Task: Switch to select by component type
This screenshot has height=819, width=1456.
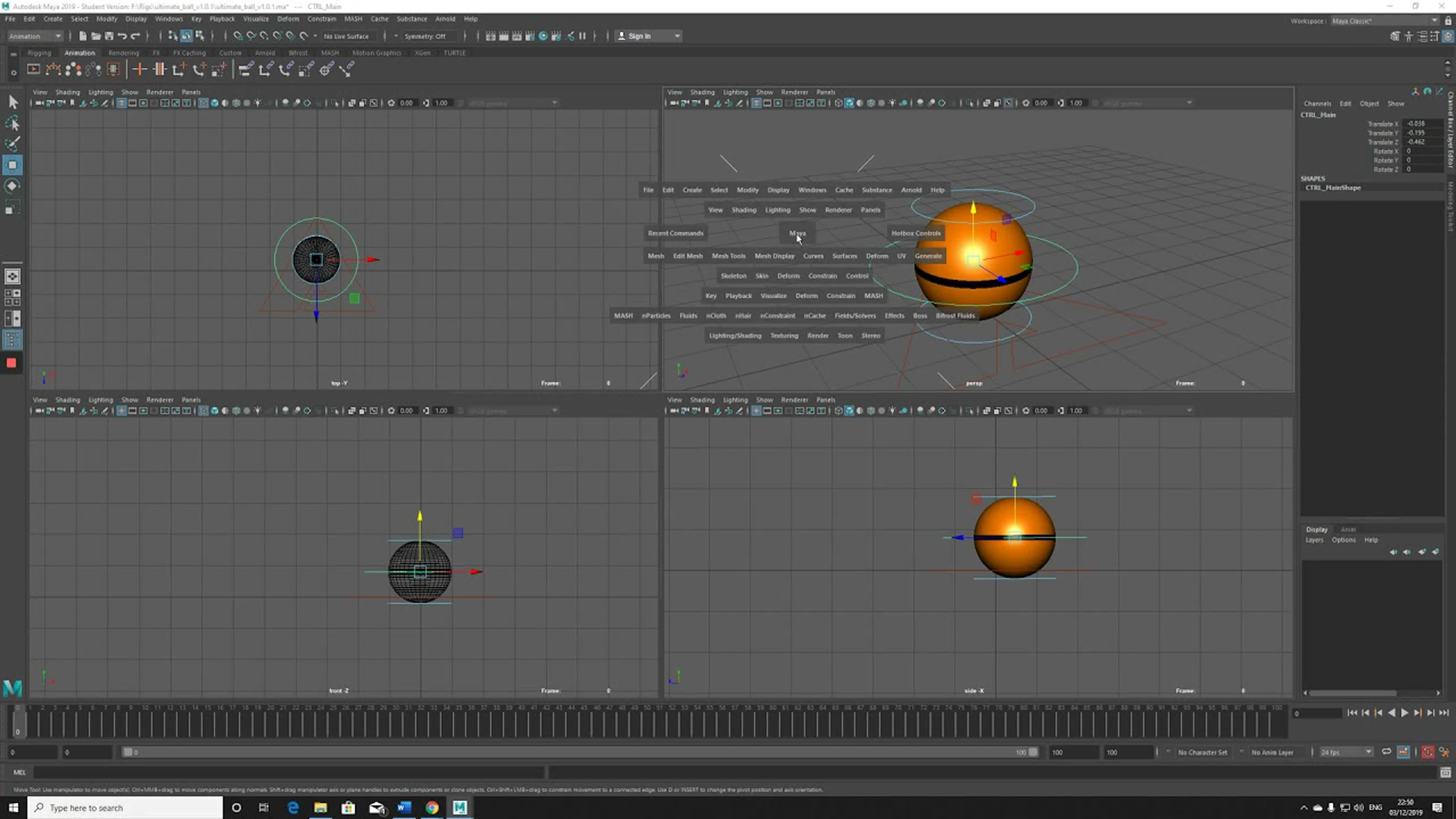Action: [x=199, y=36]
